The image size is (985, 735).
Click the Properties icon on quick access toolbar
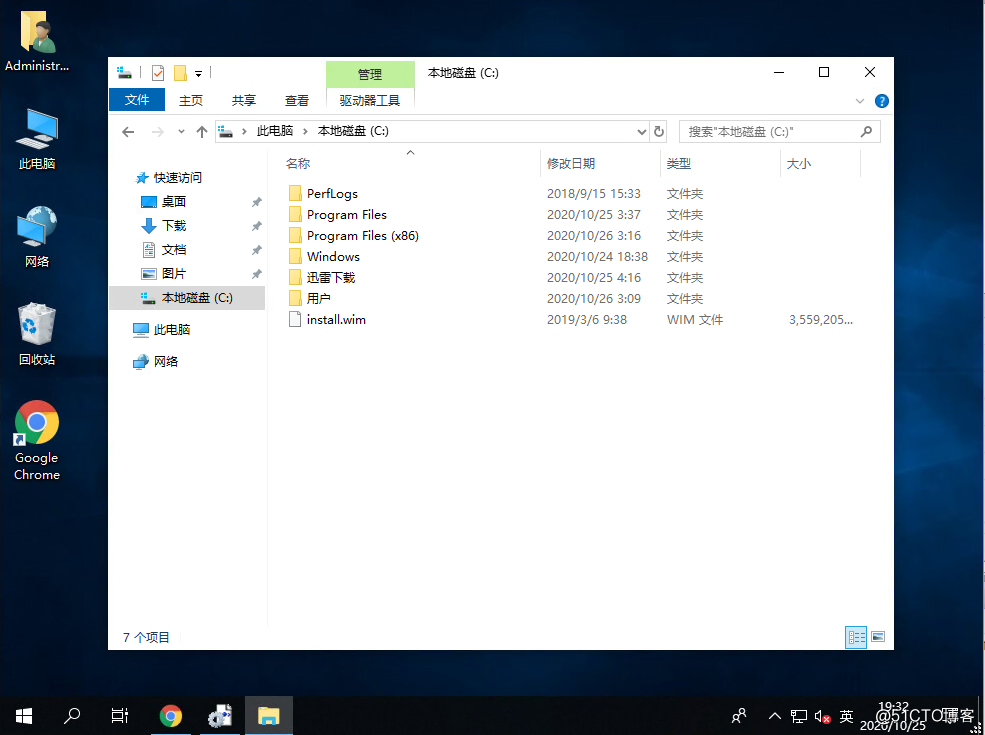click(156, 72)
